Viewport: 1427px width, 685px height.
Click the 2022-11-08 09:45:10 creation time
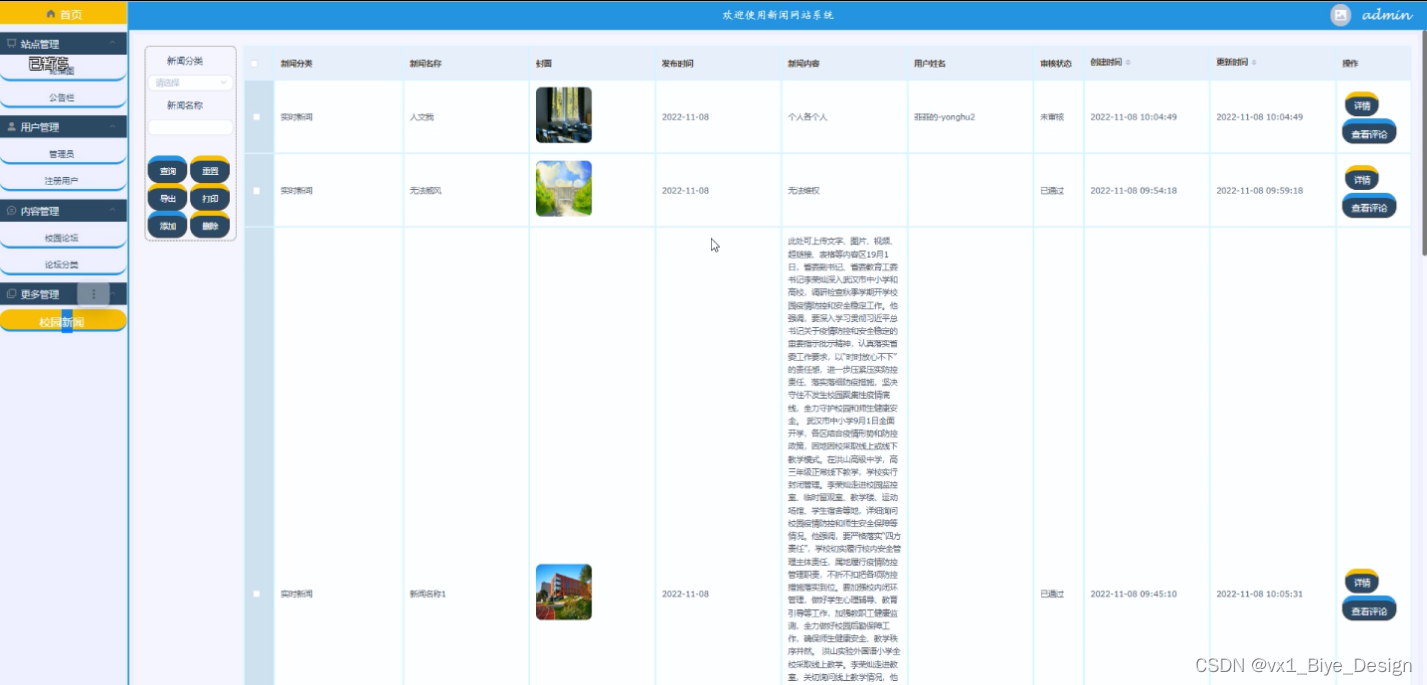(1133, 594)
